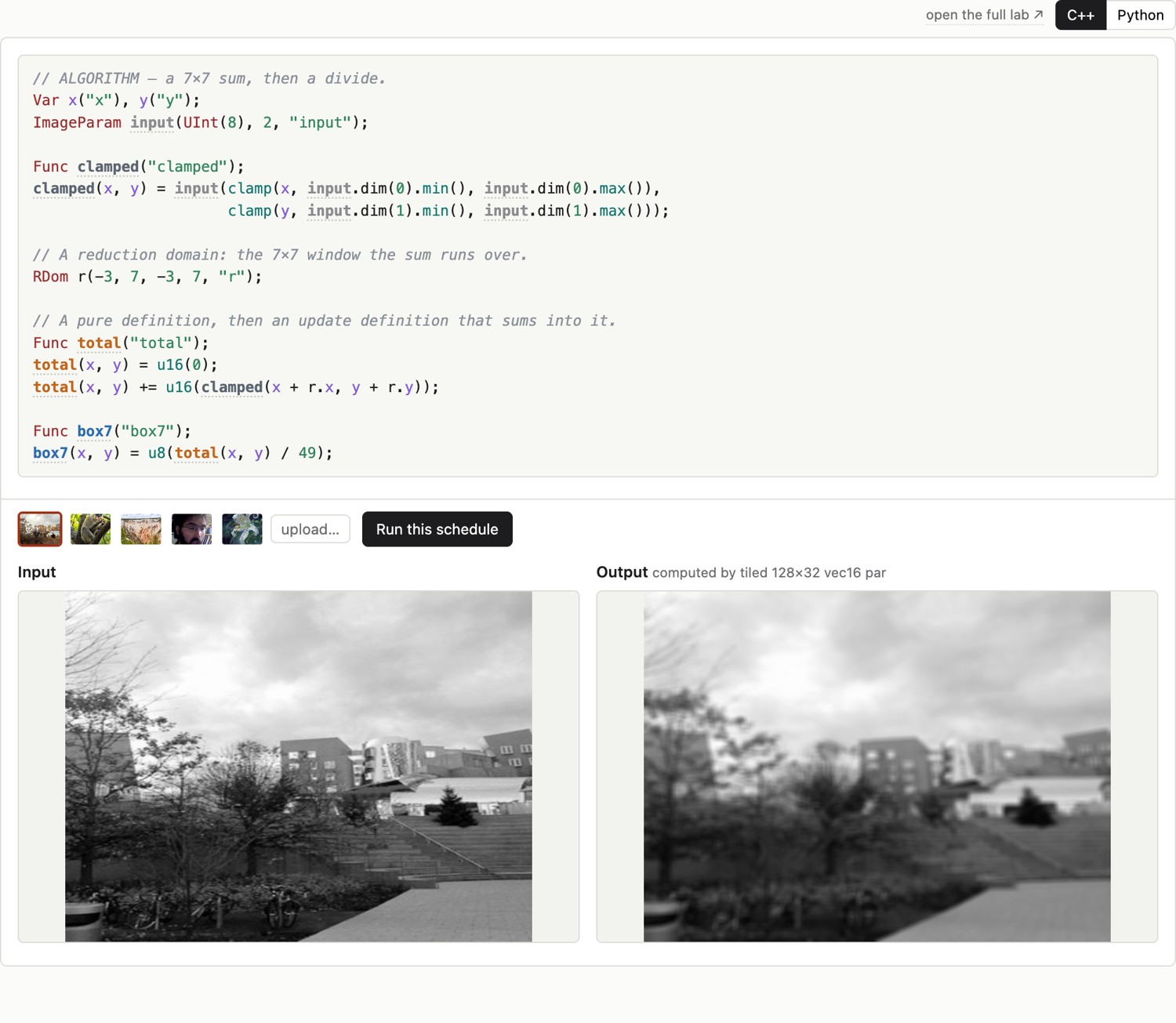Click the ALGORITHM comment line in code
This screenshot has height=1023, width=1176.
[209, 78]
